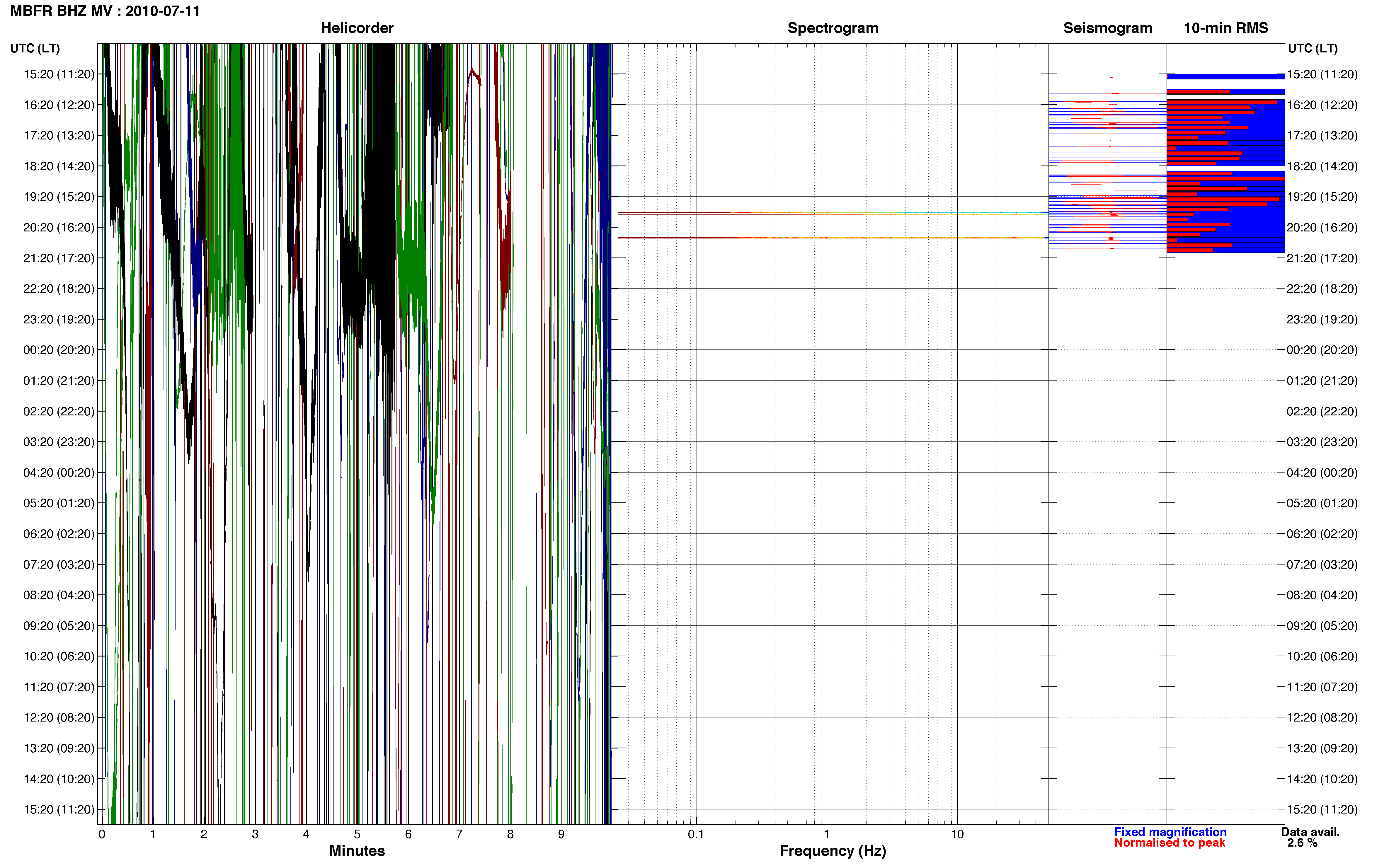Viewport: 1389px width, 868px height.
Task: Select the Spectrogram panel heading
Action: (833, 28)
